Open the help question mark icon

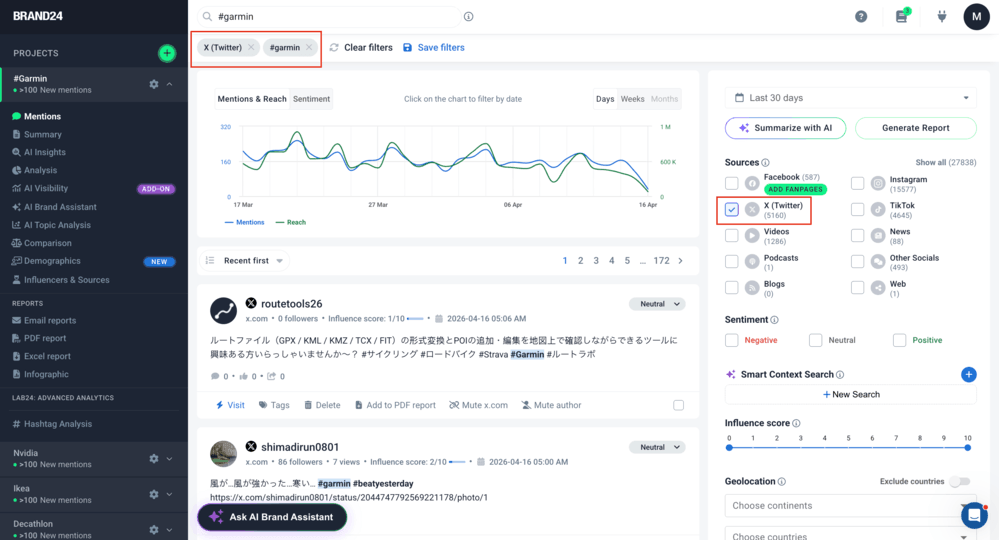click(x=861, y=17)
